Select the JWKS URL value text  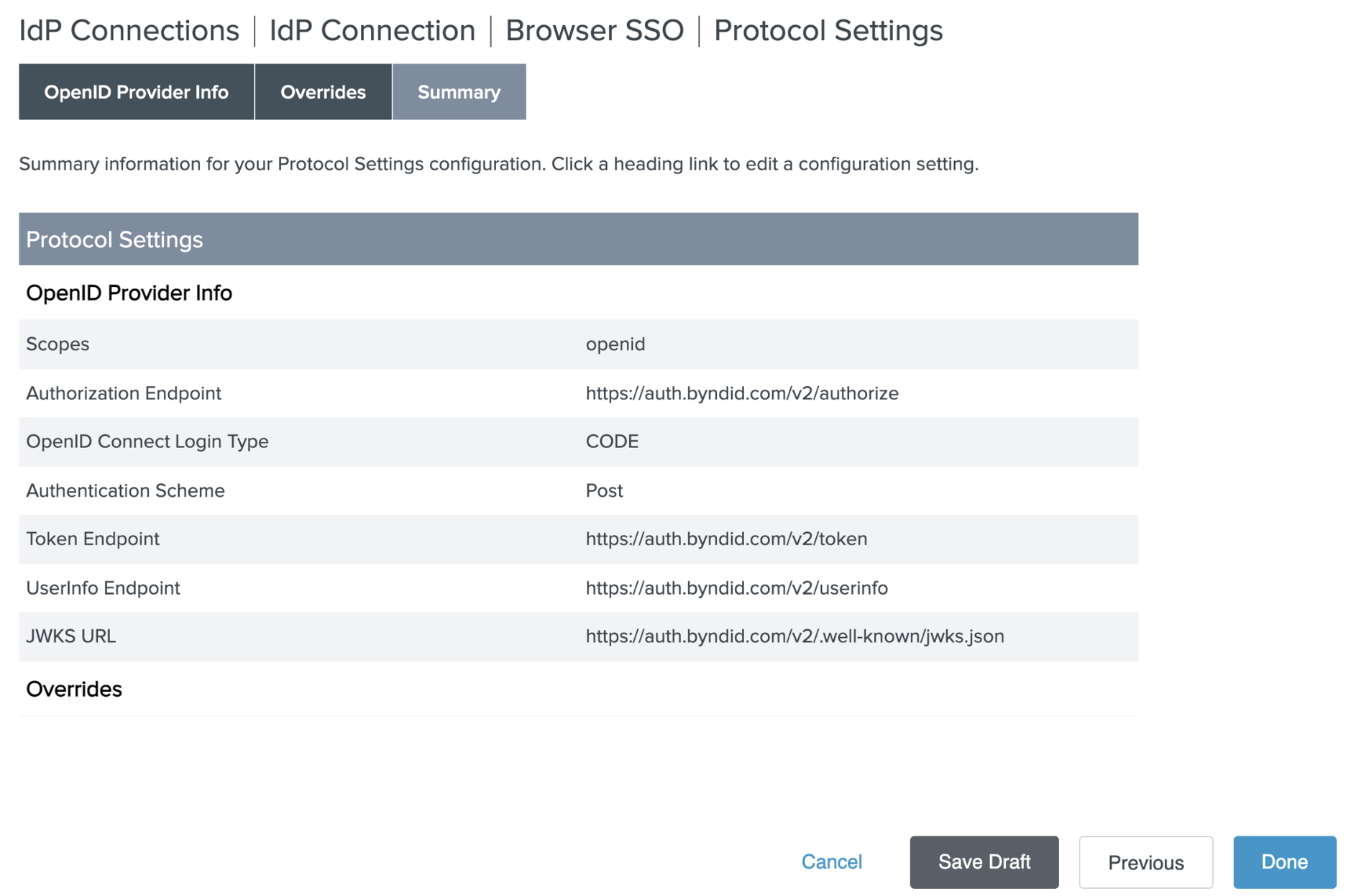pyautogui.click(x=794, y=636)
